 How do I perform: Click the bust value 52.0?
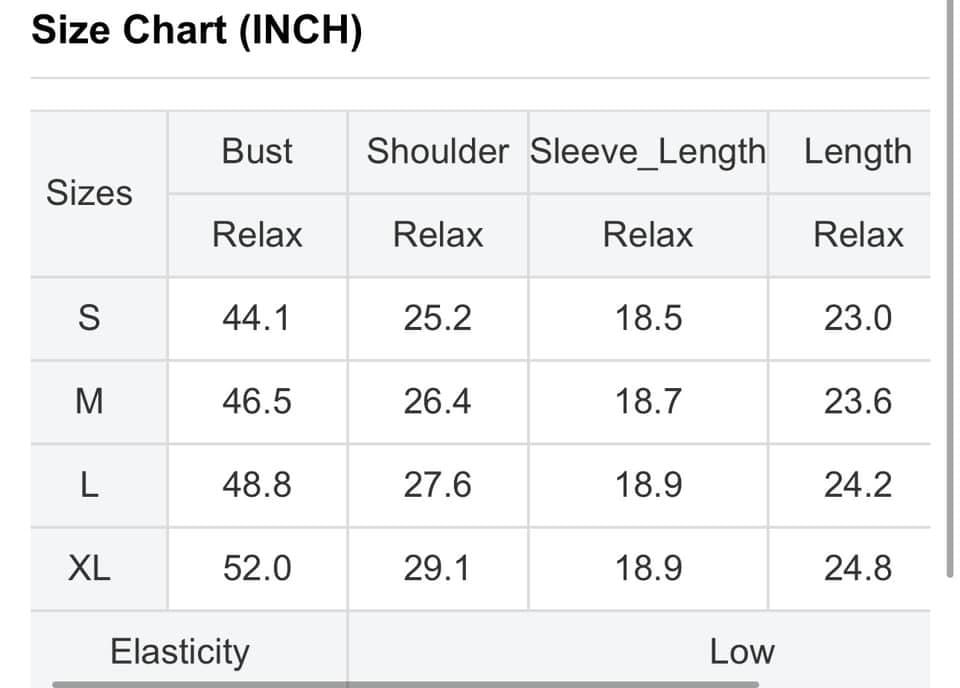(x=257, y=569)
